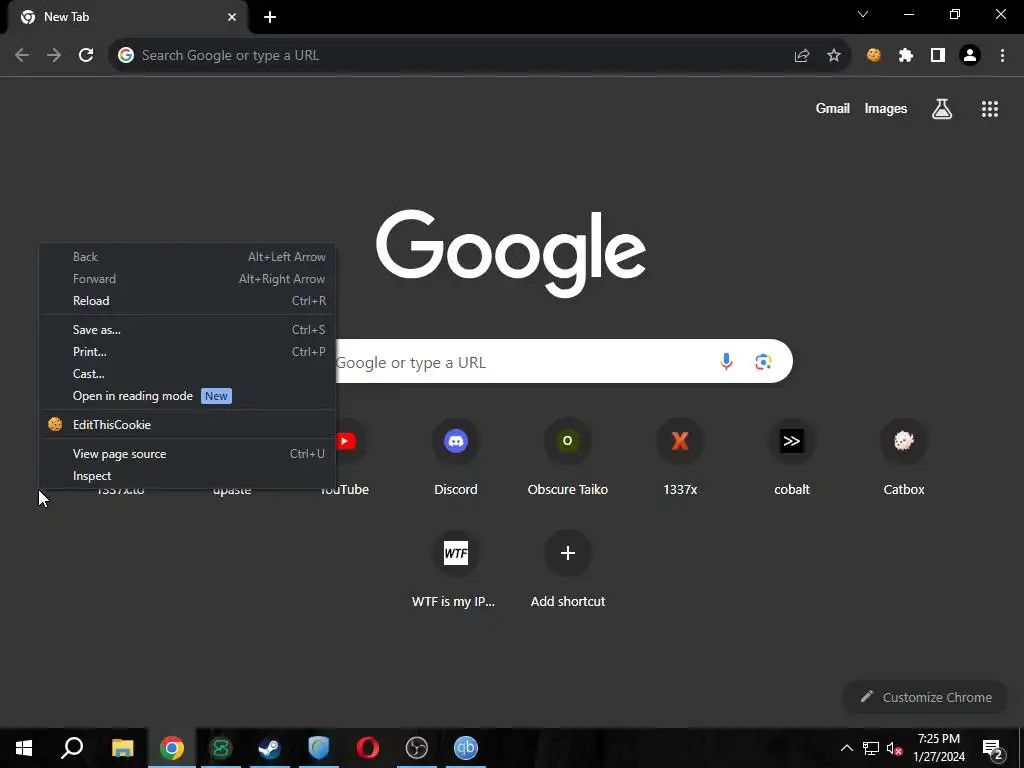The width and height of the screenshot is (1024, 768).
Task: Open a new tab with plus button
Action: coord(270,17)
